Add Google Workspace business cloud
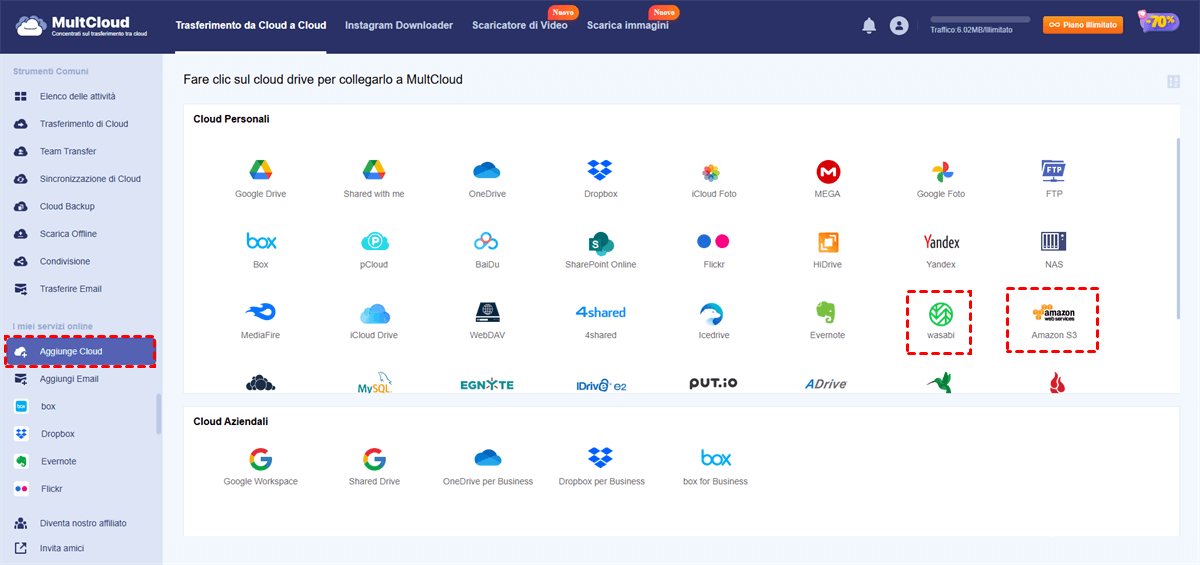1200x565 pixels. 261,467
